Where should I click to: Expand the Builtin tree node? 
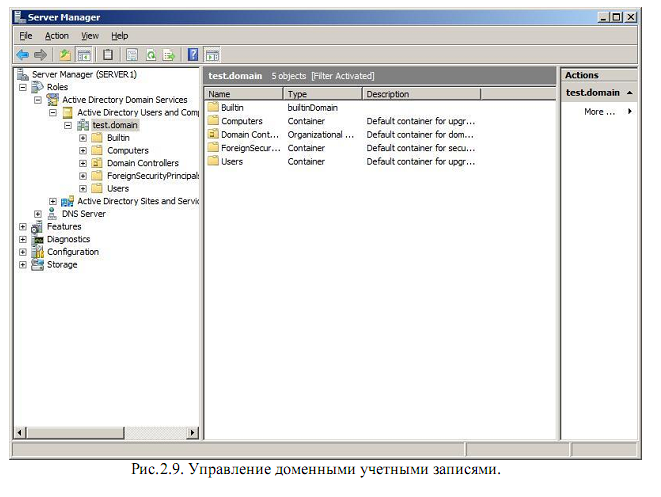tap(83, 138)
